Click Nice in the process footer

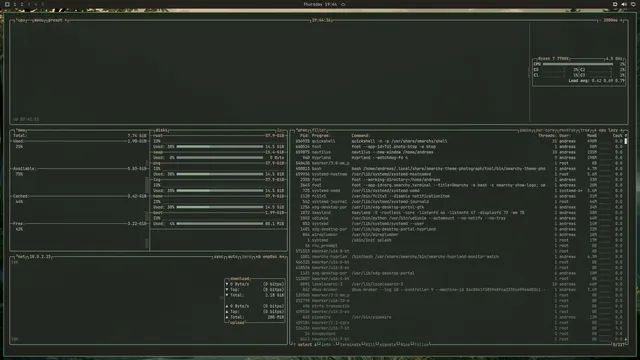click(x=404, y=345)
